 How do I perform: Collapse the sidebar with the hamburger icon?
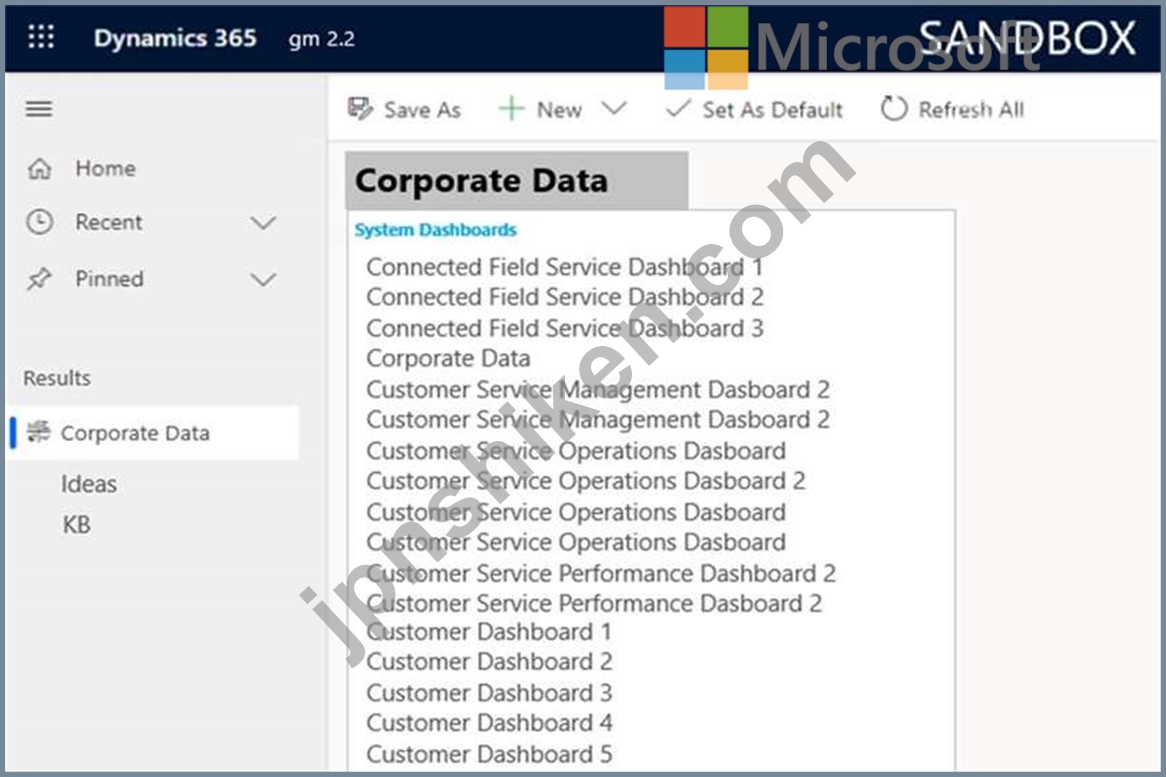[39, 109]
